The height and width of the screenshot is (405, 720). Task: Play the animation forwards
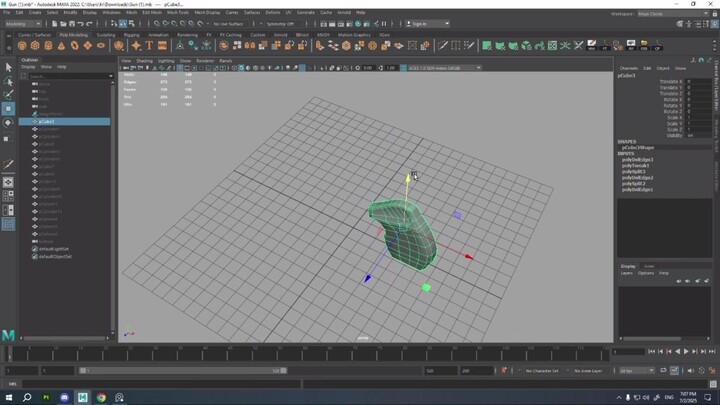(x=686, y=352)
